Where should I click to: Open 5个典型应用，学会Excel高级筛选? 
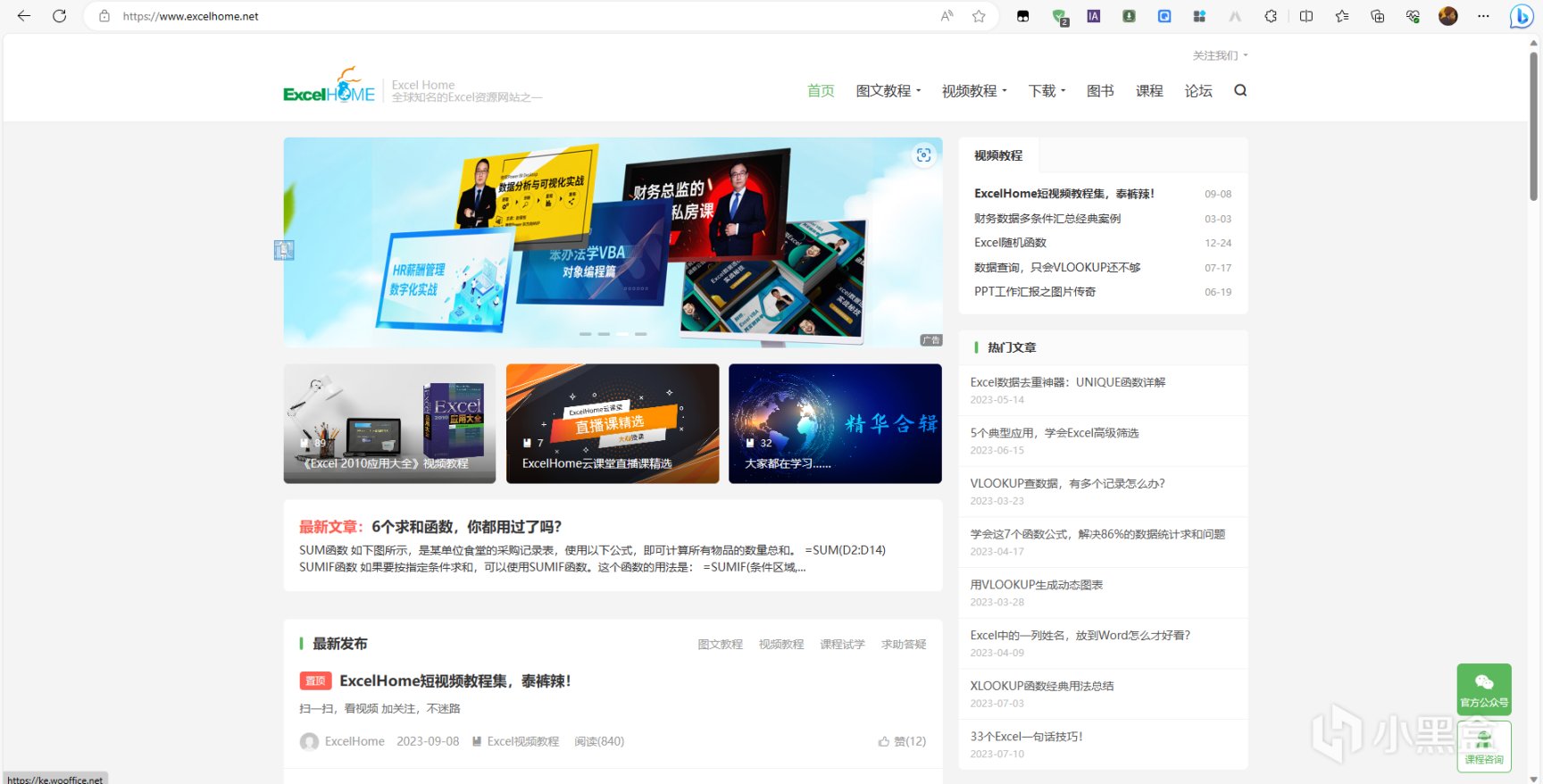pyautogui.click(x=1055, y=433)
